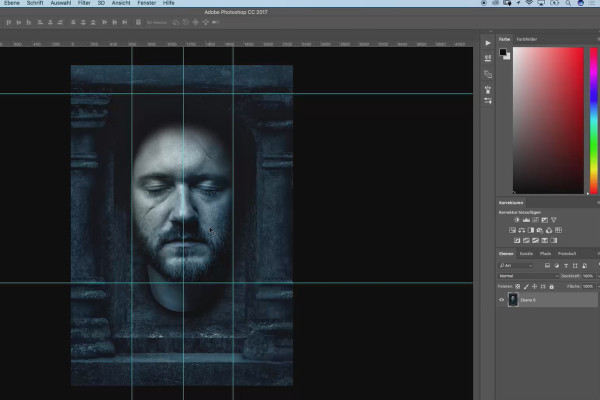This screenshot has width=600, height=400.
Task: Filter layers by smart objects
Action: point(584,265)
